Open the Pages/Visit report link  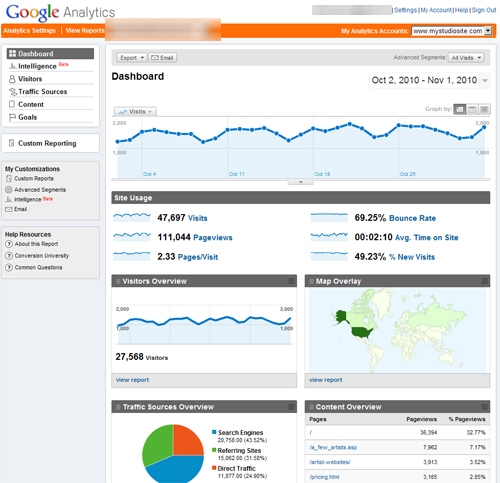click(198, 257)
